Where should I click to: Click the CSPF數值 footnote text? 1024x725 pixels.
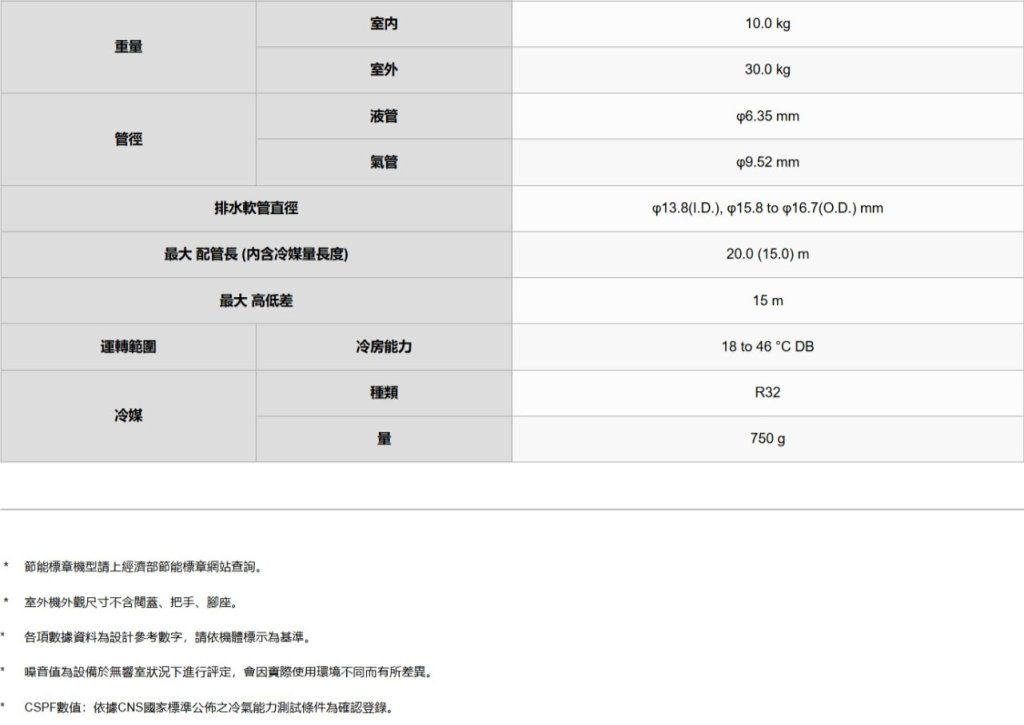(208, 709)
